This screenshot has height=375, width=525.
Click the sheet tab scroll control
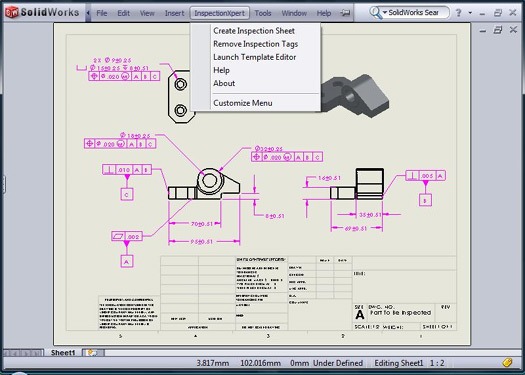click(x=23, y=353)
